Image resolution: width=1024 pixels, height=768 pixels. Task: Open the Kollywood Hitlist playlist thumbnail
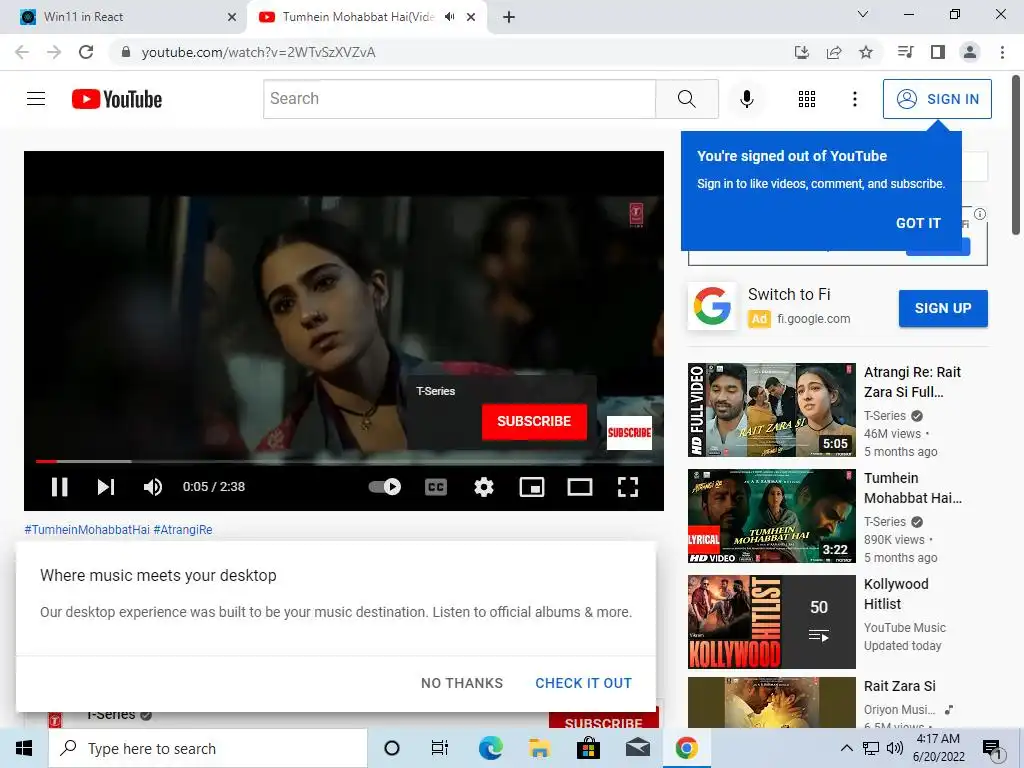tap(771, 622)
